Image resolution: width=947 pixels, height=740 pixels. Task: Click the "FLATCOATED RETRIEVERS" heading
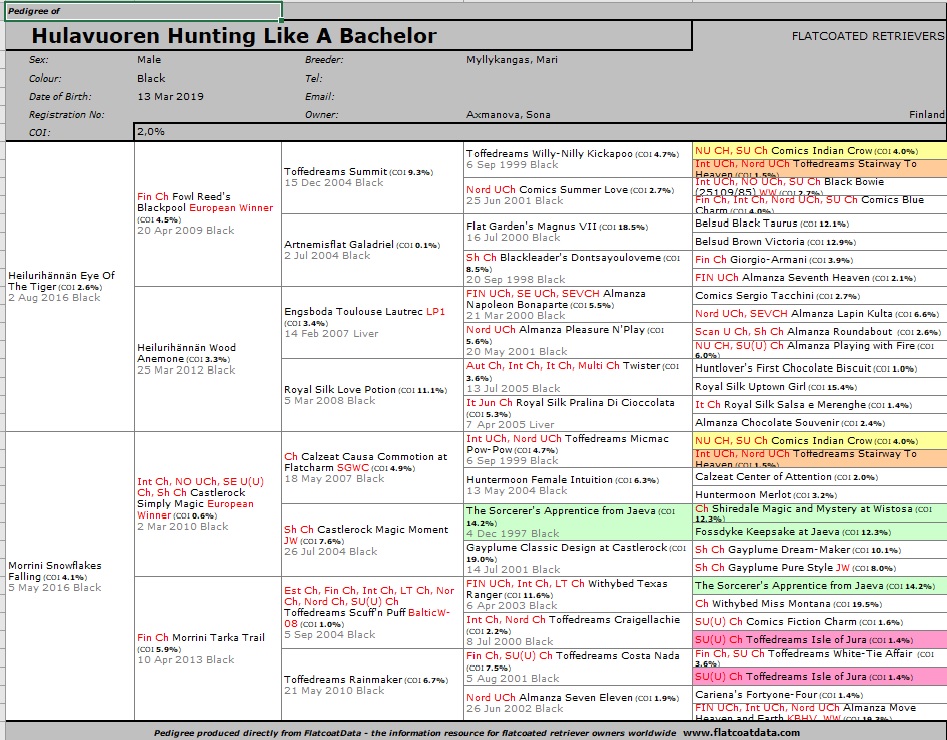[x=867, y=36]
